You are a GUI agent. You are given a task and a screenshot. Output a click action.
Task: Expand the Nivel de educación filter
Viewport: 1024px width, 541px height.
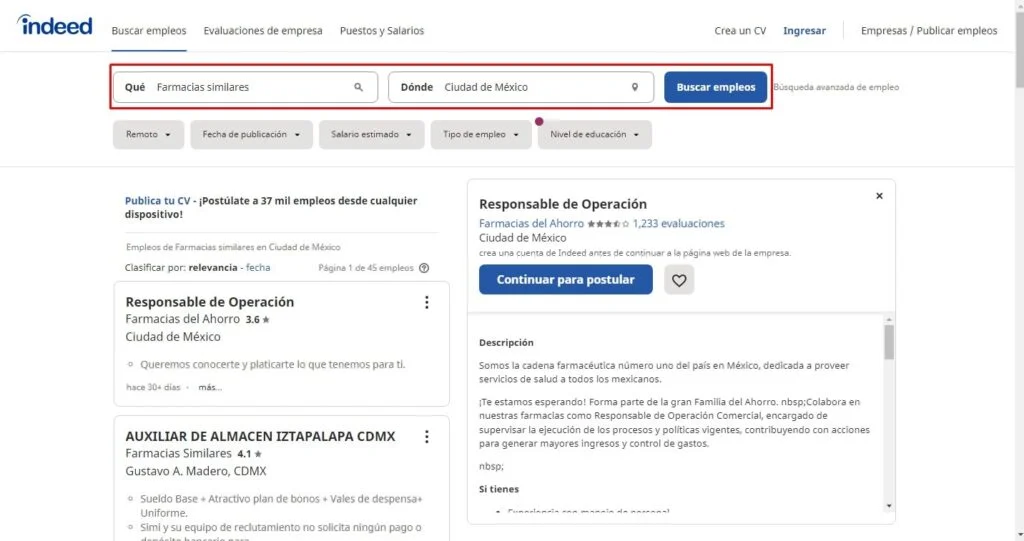(595, 135)
